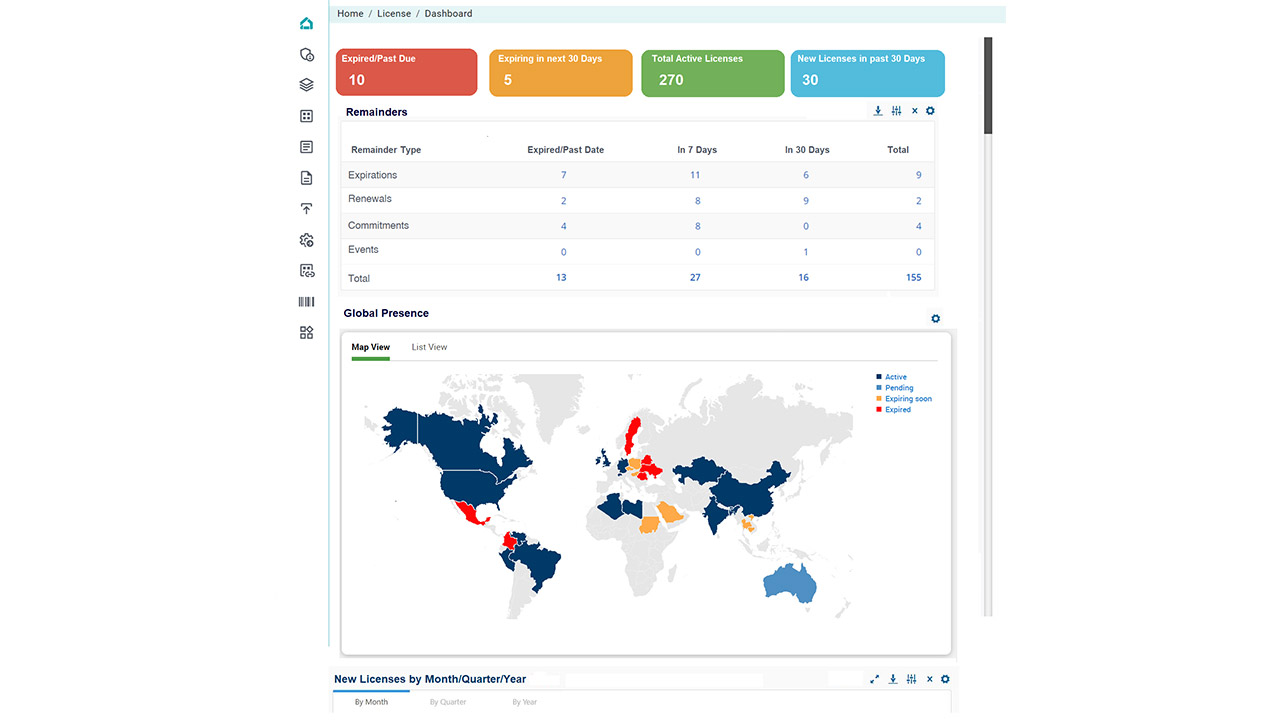Click Expirations In 7 Days value 11

[x=695, y=175]
